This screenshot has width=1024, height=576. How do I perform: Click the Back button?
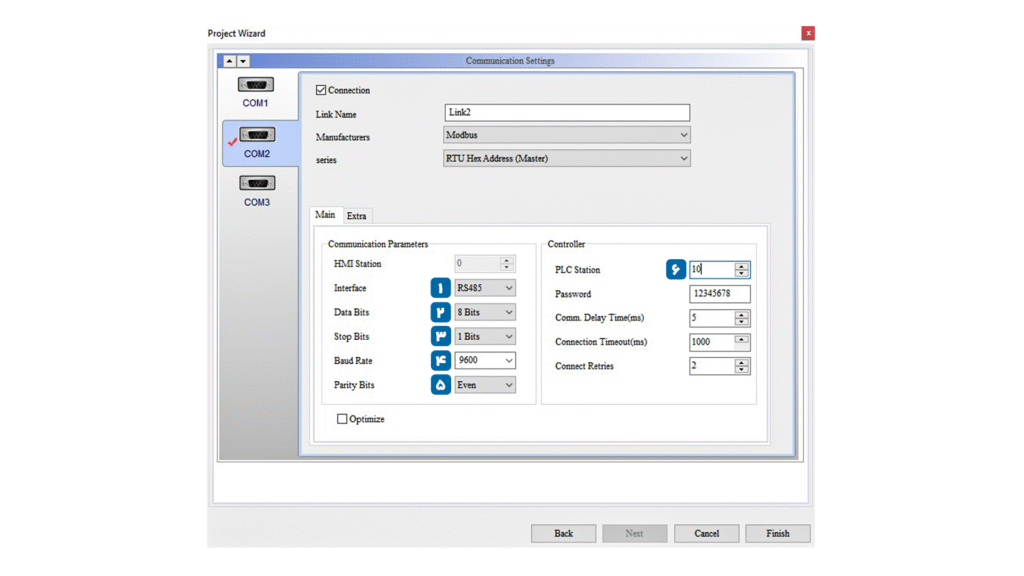pyautogui.click(x=563, y=534)
